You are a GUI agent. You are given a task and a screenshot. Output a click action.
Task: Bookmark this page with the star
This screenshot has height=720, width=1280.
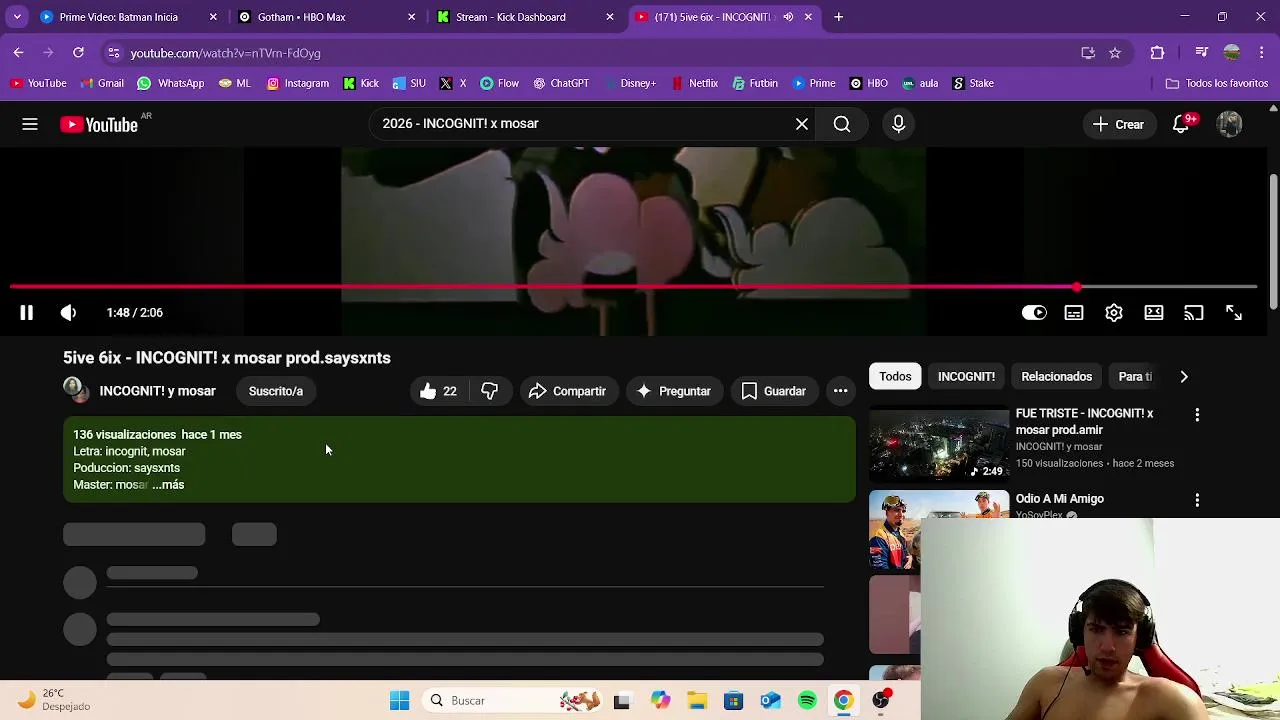pyautogui.click(x=1115, y=53)
